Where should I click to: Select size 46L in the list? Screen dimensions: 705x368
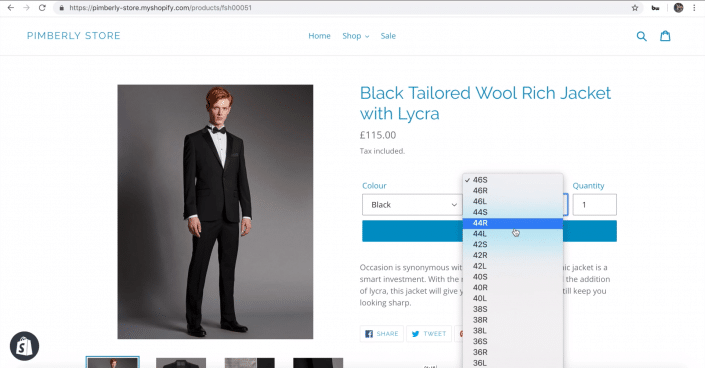[x=513, y=202]
